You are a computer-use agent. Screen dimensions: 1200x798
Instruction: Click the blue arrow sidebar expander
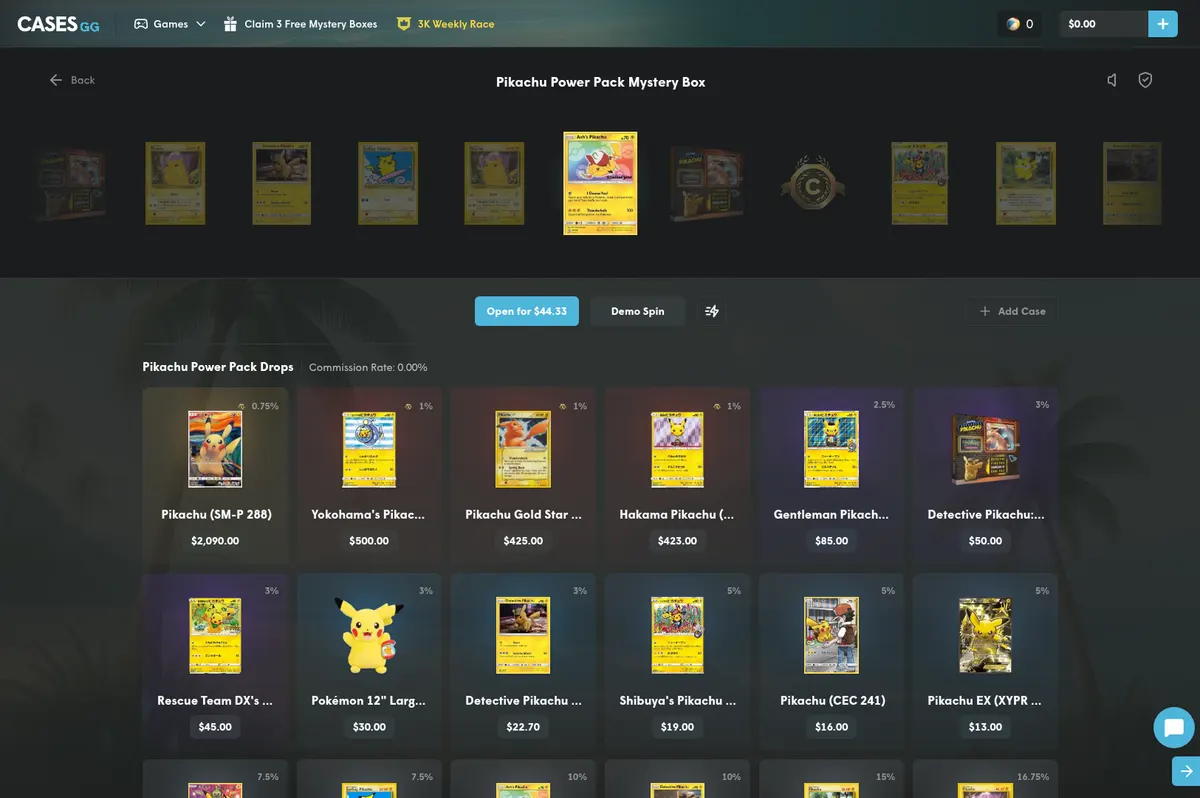(1186, 771)
